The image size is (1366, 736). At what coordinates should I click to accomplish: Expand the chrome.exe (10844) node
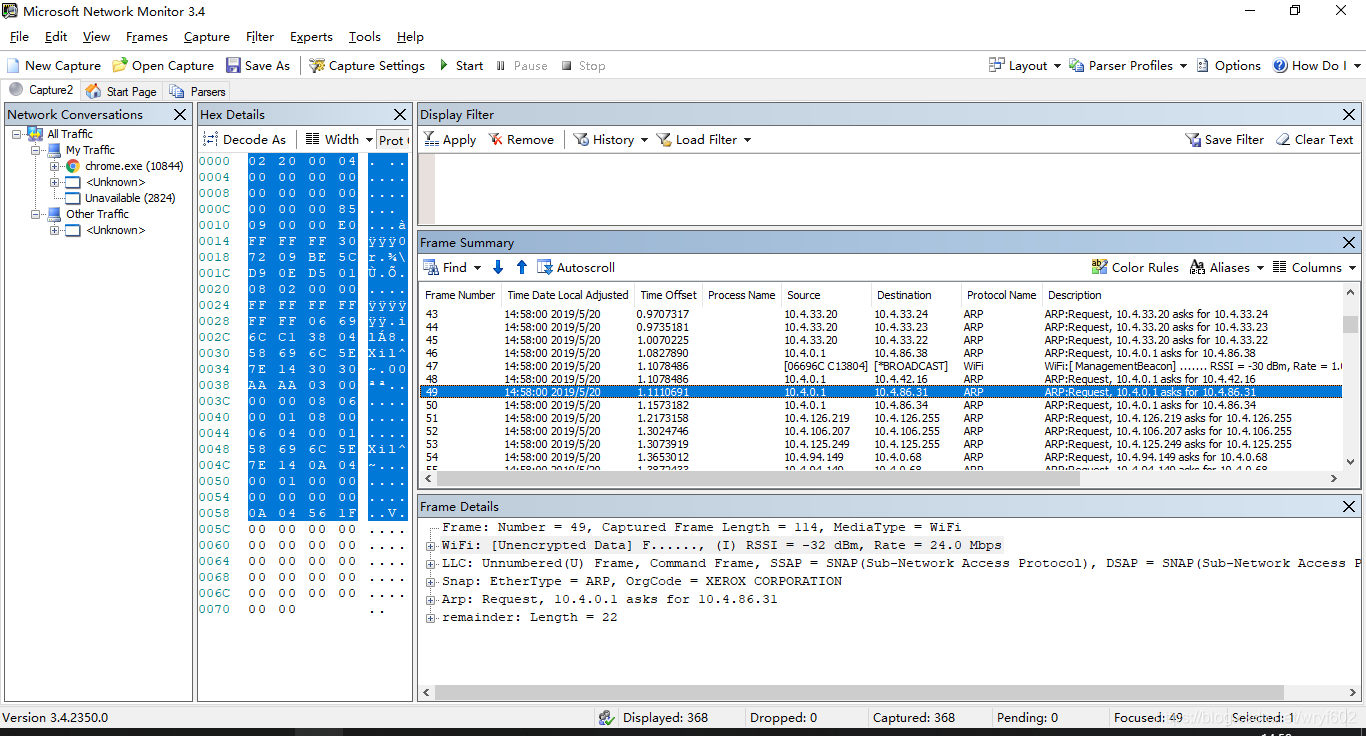coord(55,166)
